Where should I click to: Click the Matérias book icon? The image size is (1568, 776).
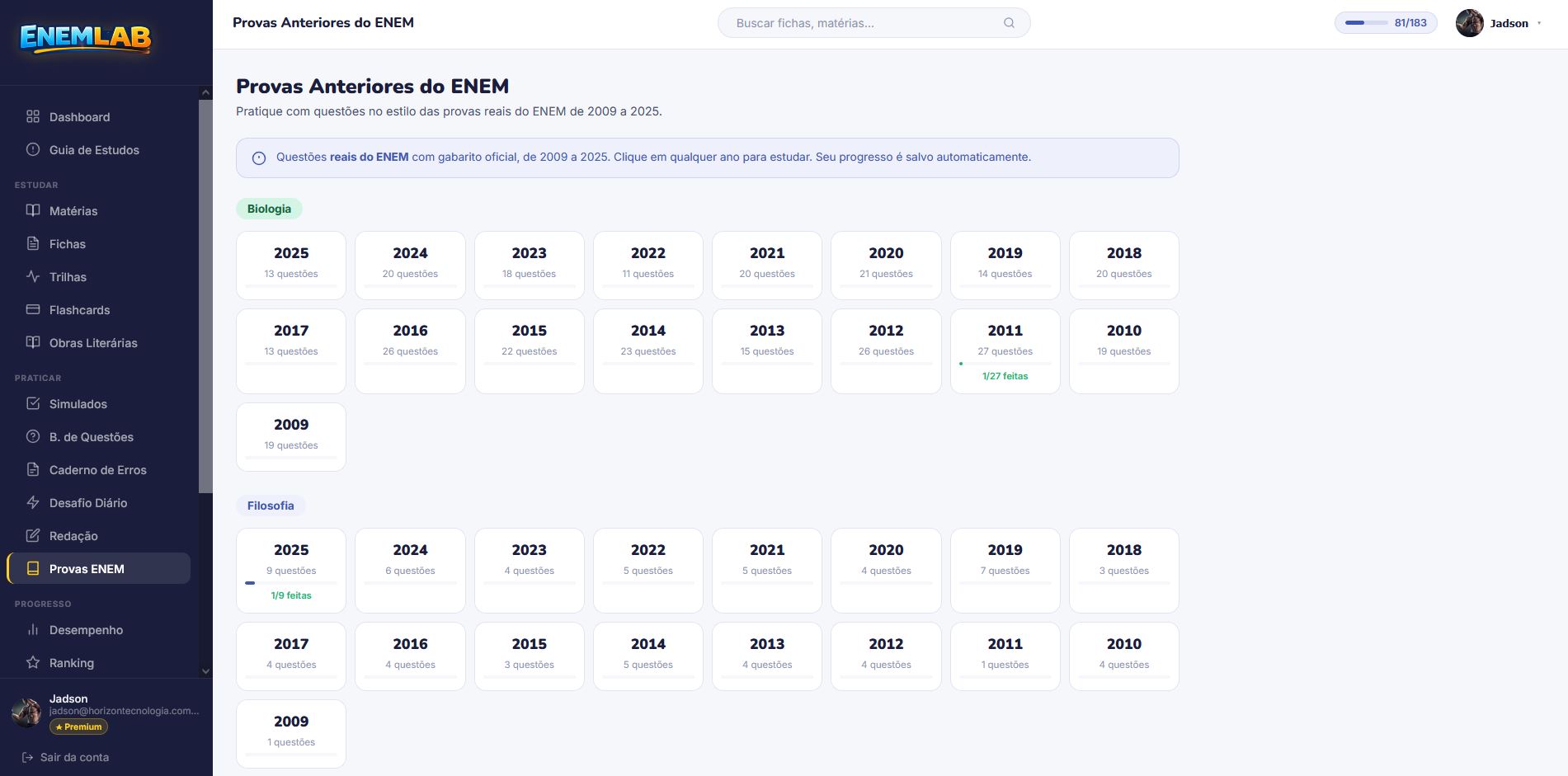click(33, 210)
